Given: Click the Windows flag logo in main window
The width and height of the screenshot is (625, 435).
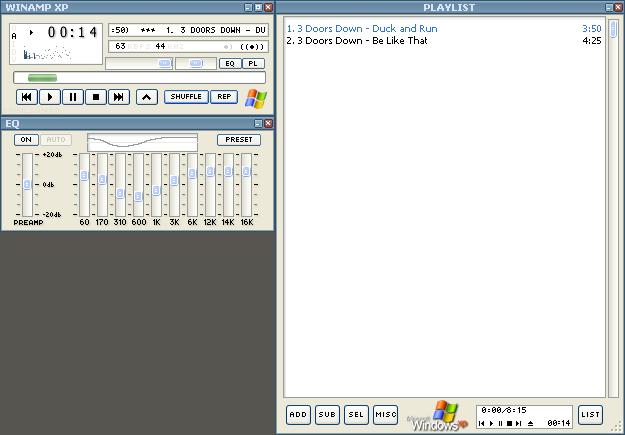Looking at the screenshot, I should [256, 98].
